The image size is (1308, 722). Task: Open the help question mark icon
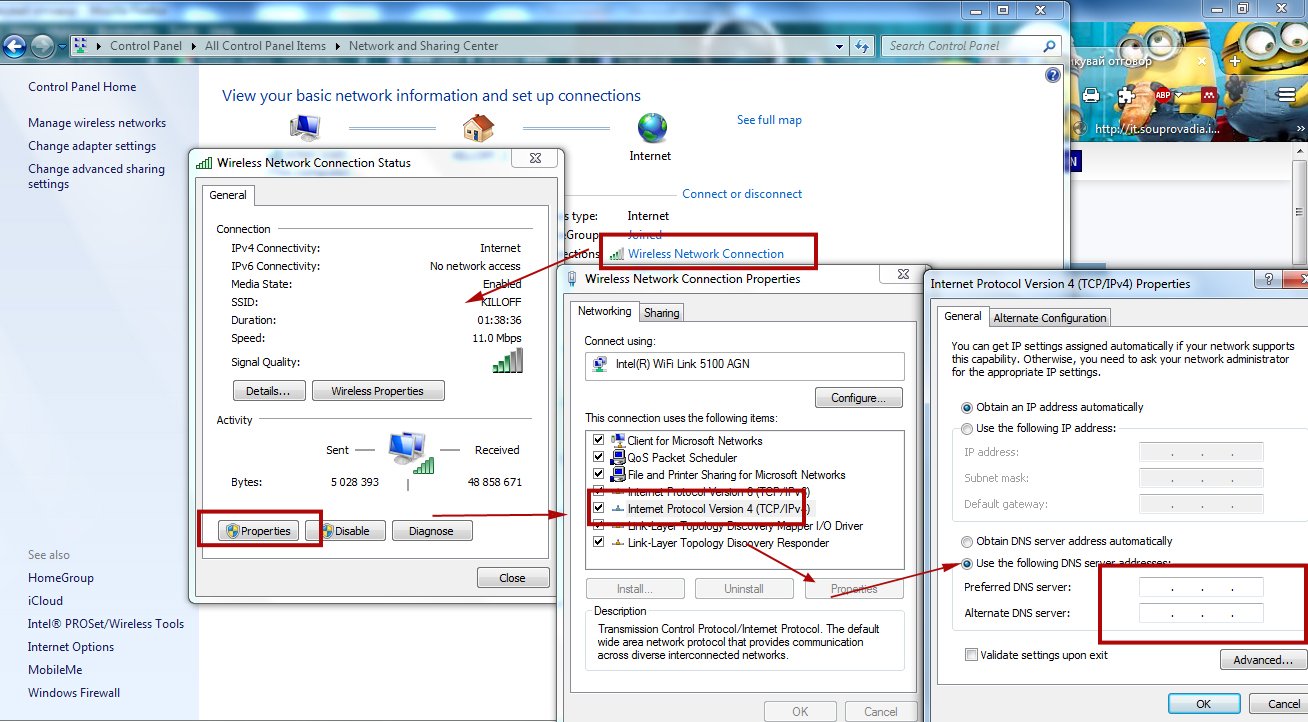click(x=1052, y=75)
